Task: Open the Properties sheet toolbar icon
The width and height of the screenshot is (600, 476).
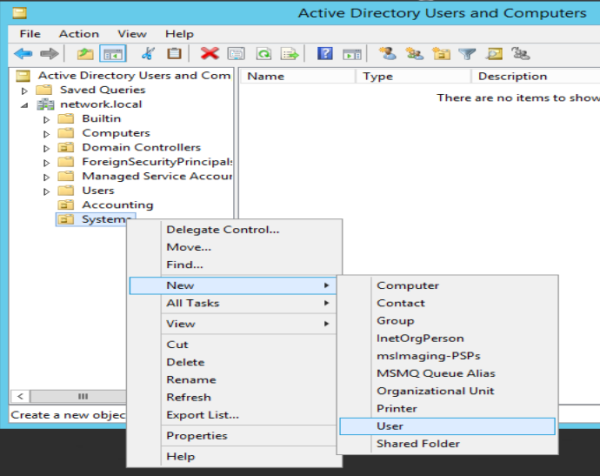Action: (236, 54)
